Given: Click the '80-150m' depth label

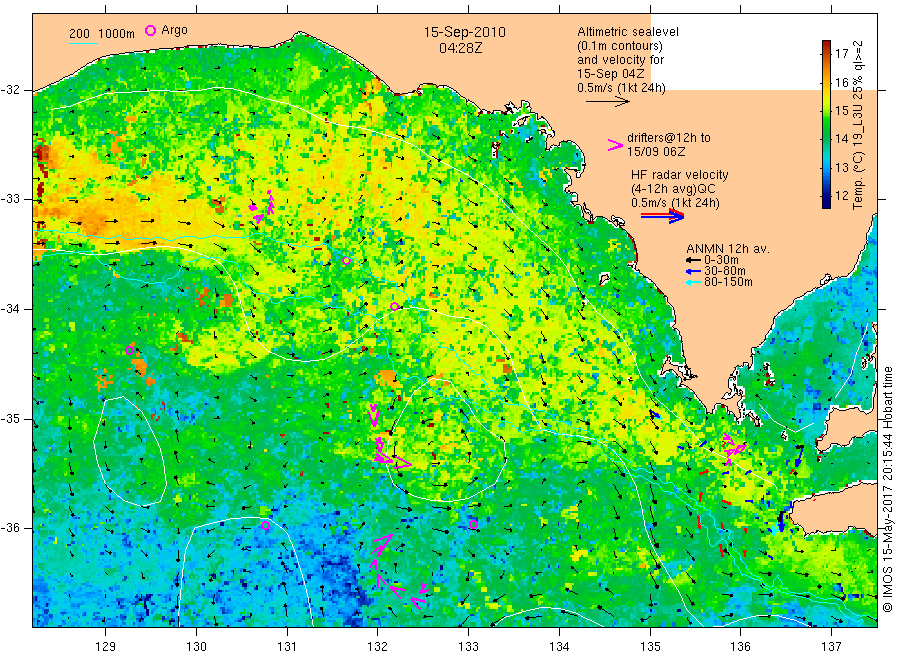Looking at the screenshot, I should pyautogui.click(x=728, y=282).
